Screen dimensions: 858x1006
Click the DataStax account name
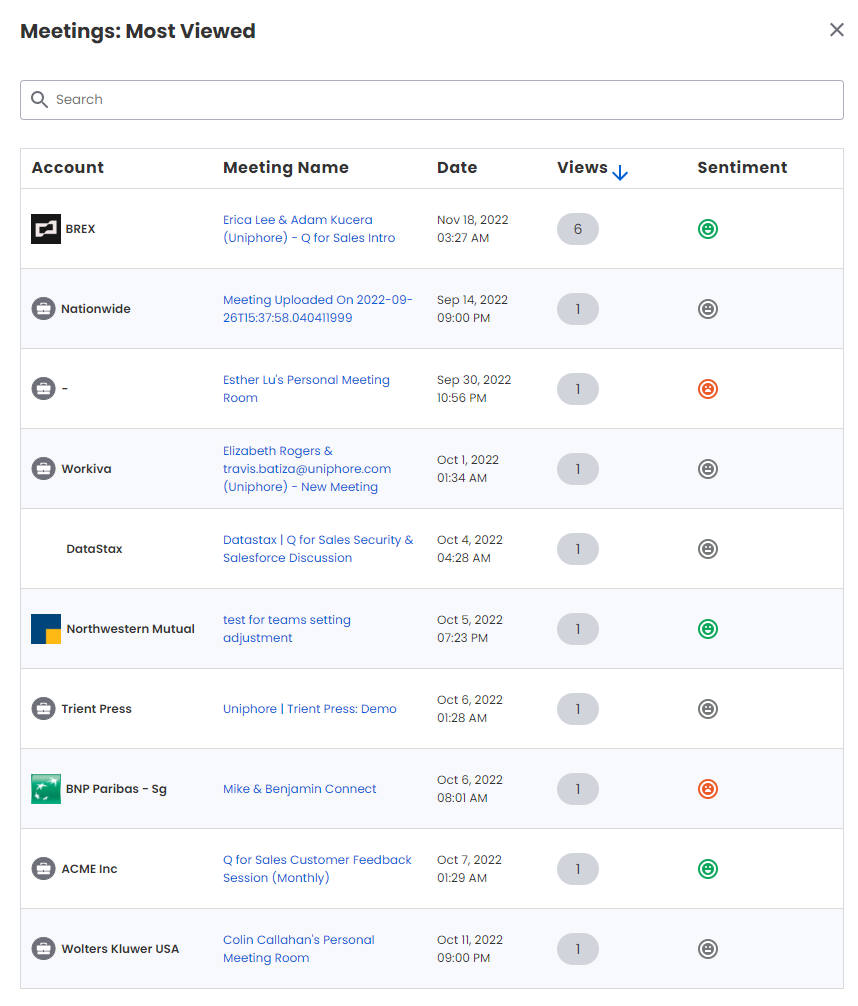coord(94,549)
